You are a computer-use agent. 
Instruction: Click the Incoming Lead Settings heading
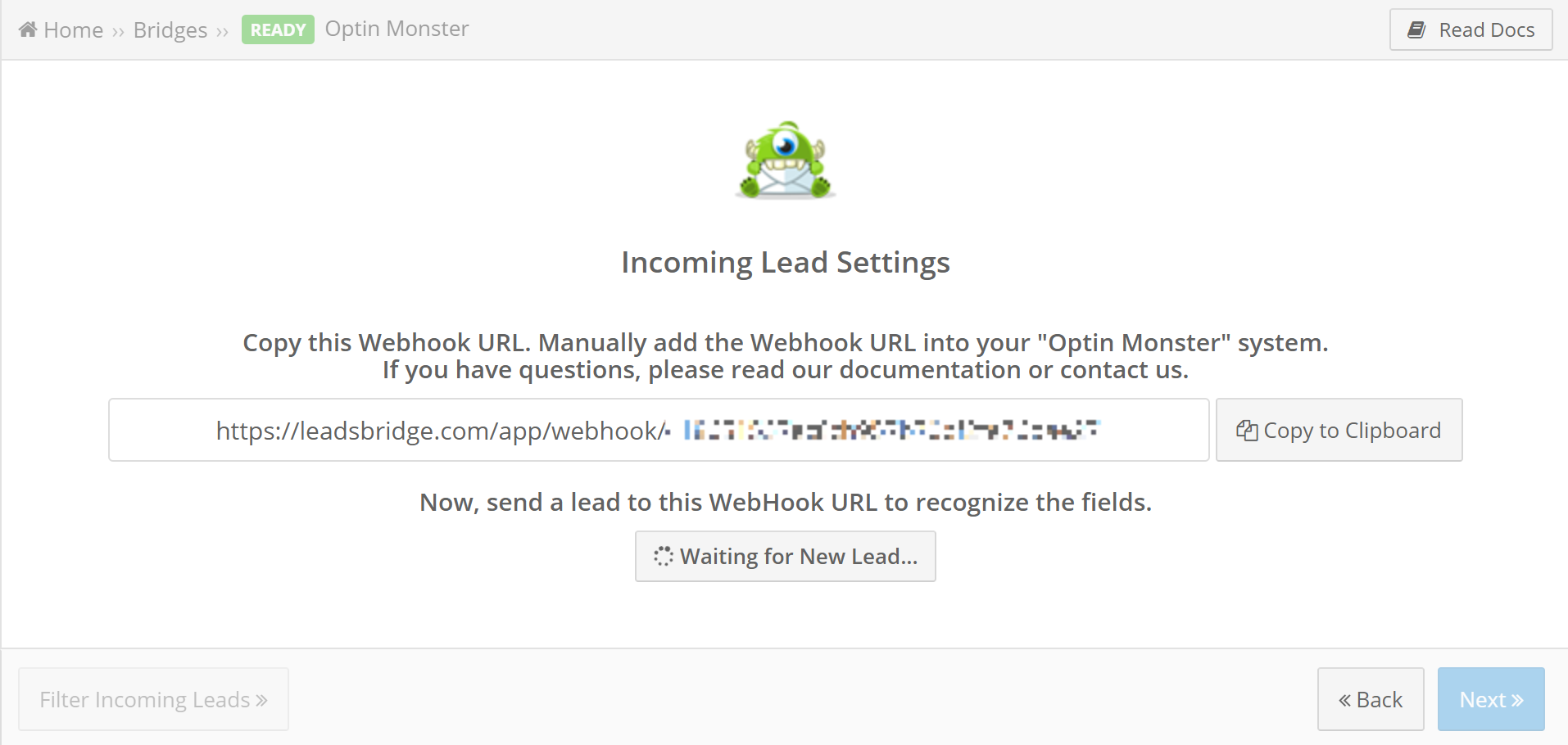(x=785, y=262)
